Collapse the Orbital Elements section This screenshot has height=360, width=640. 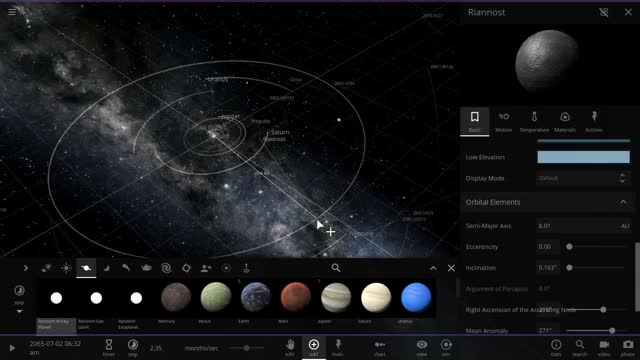click(623, 202)
